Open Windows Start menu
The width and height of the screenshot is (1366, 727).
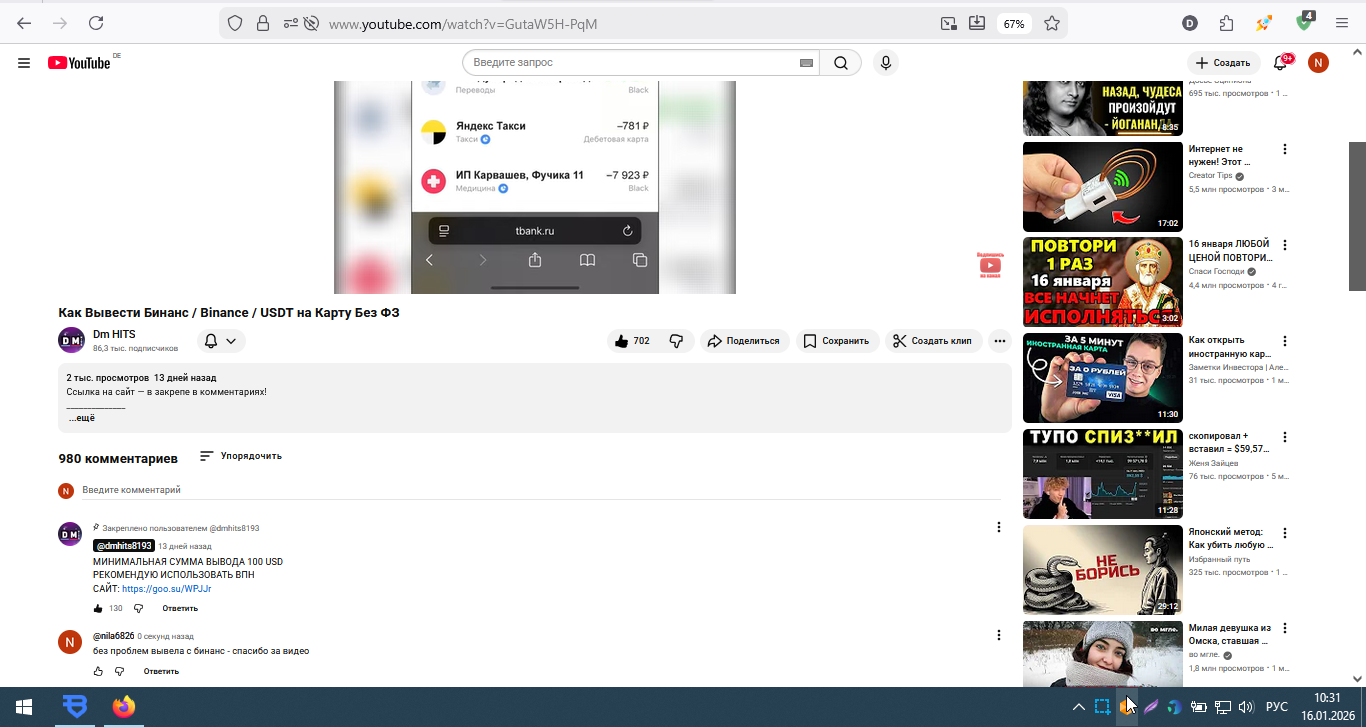point(24,707)
